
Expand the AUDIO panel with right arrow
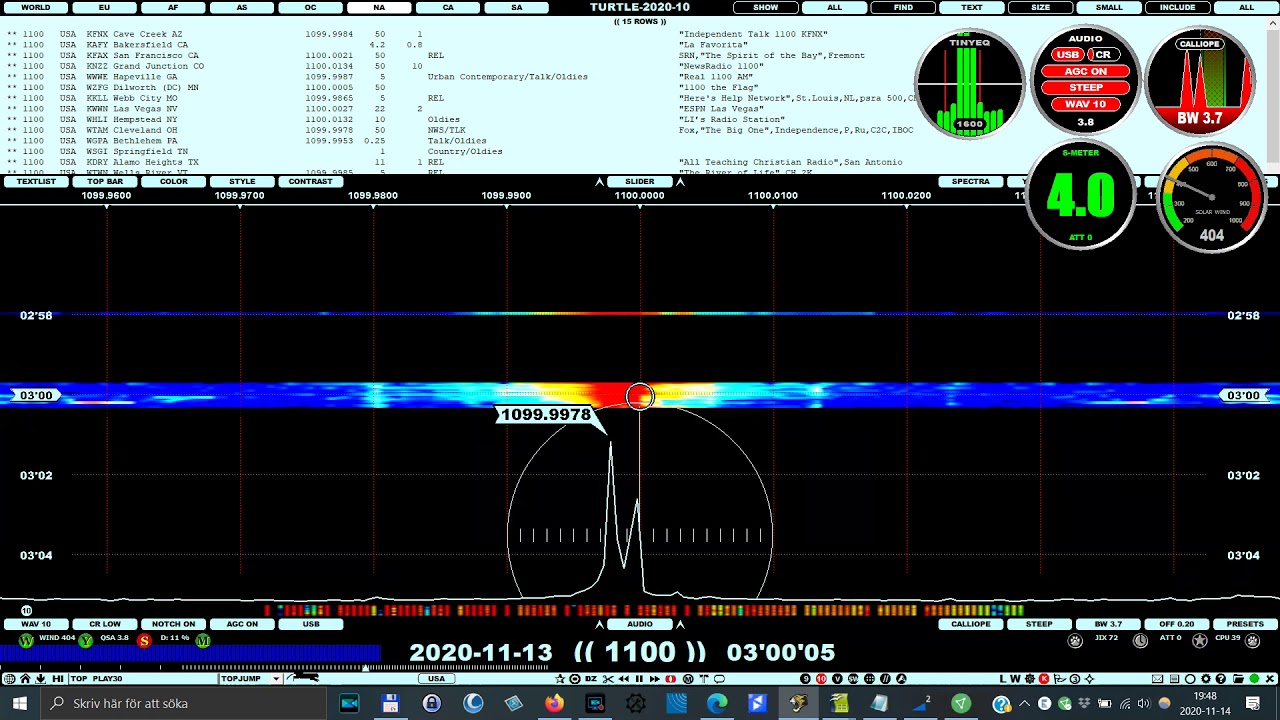(x=680, y=624)
